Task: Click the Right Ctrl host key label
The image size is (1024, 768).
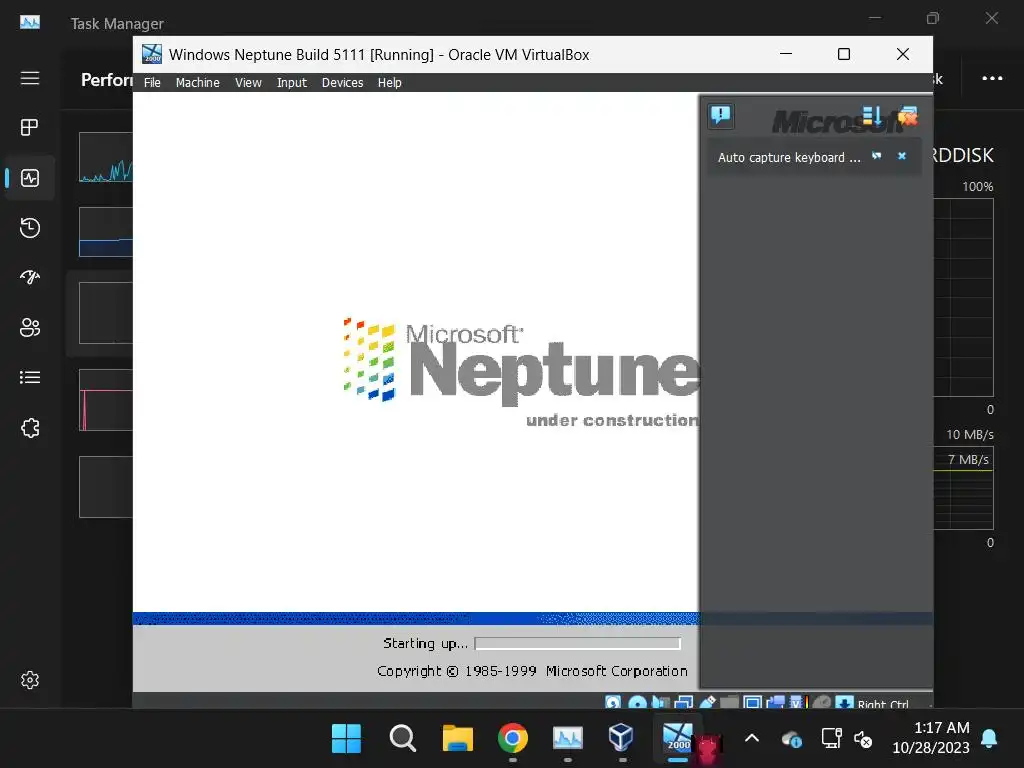Action: 883,704
